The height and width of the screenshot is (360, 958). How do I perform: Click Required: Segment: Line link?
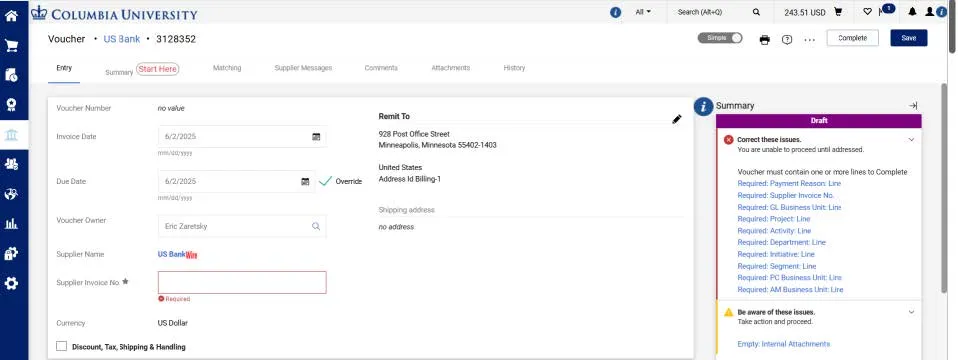(777, 266)
